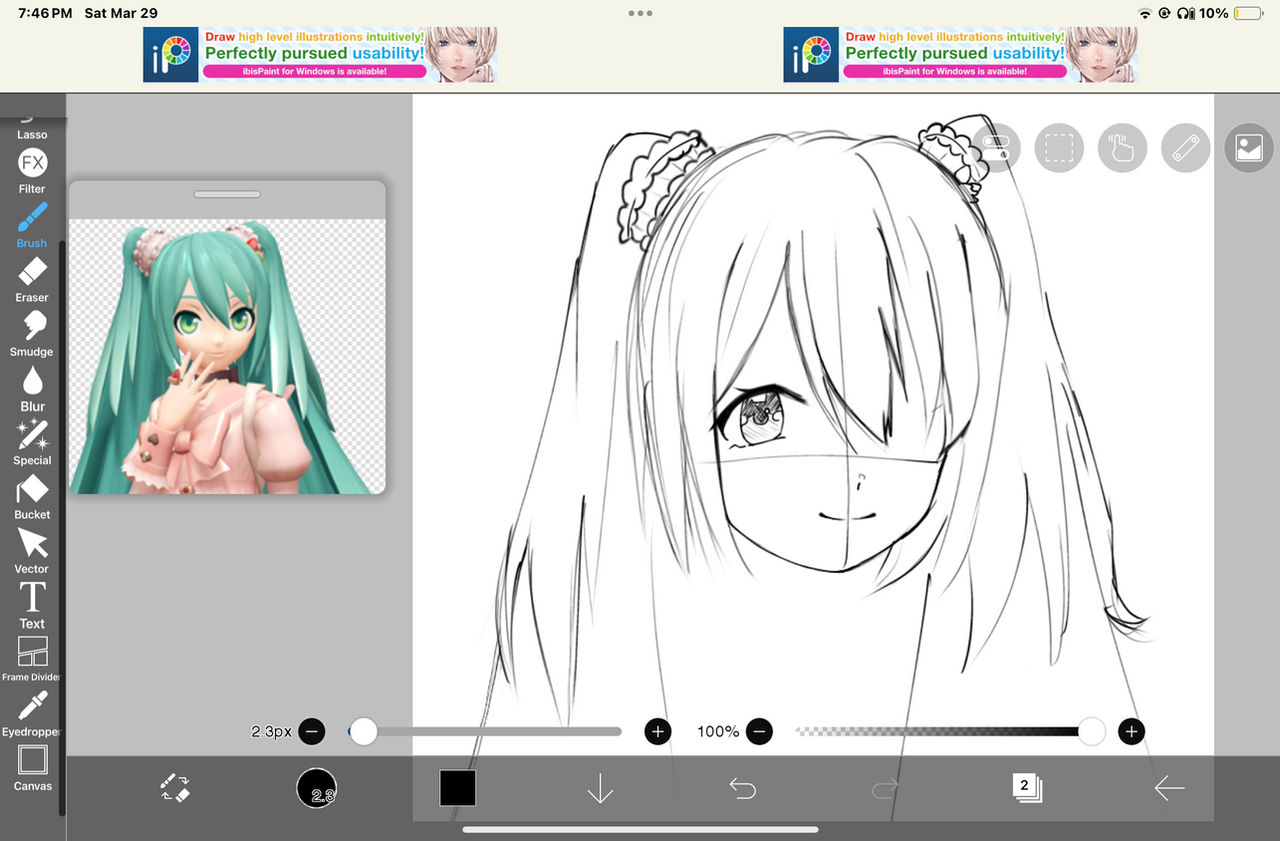1280x841 pixels.
Task: Redo the undone stroke
Action: tap(884, 789)
